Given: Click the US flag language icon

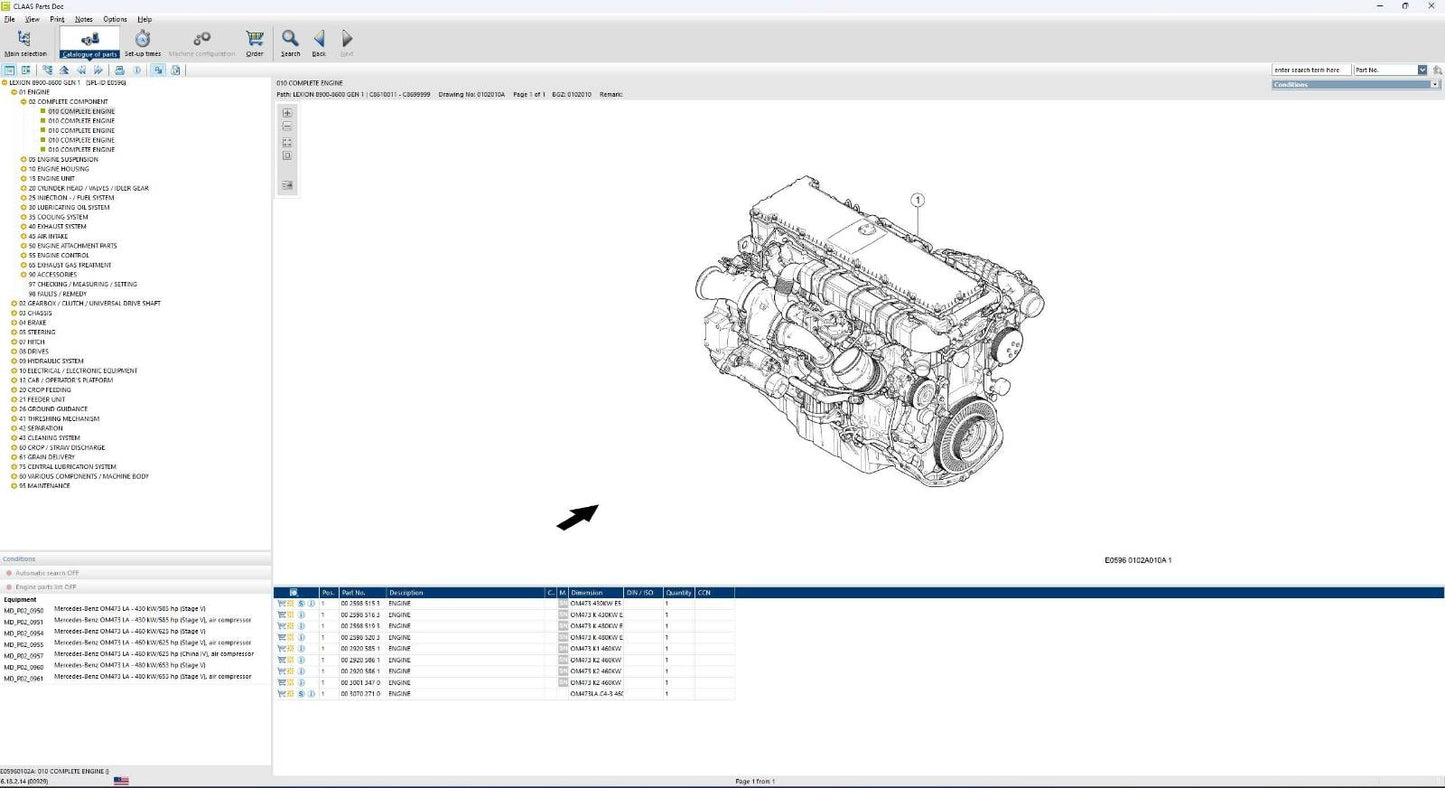Looking at the screenshot, I should pyautogui.click(x=121, y=780).
